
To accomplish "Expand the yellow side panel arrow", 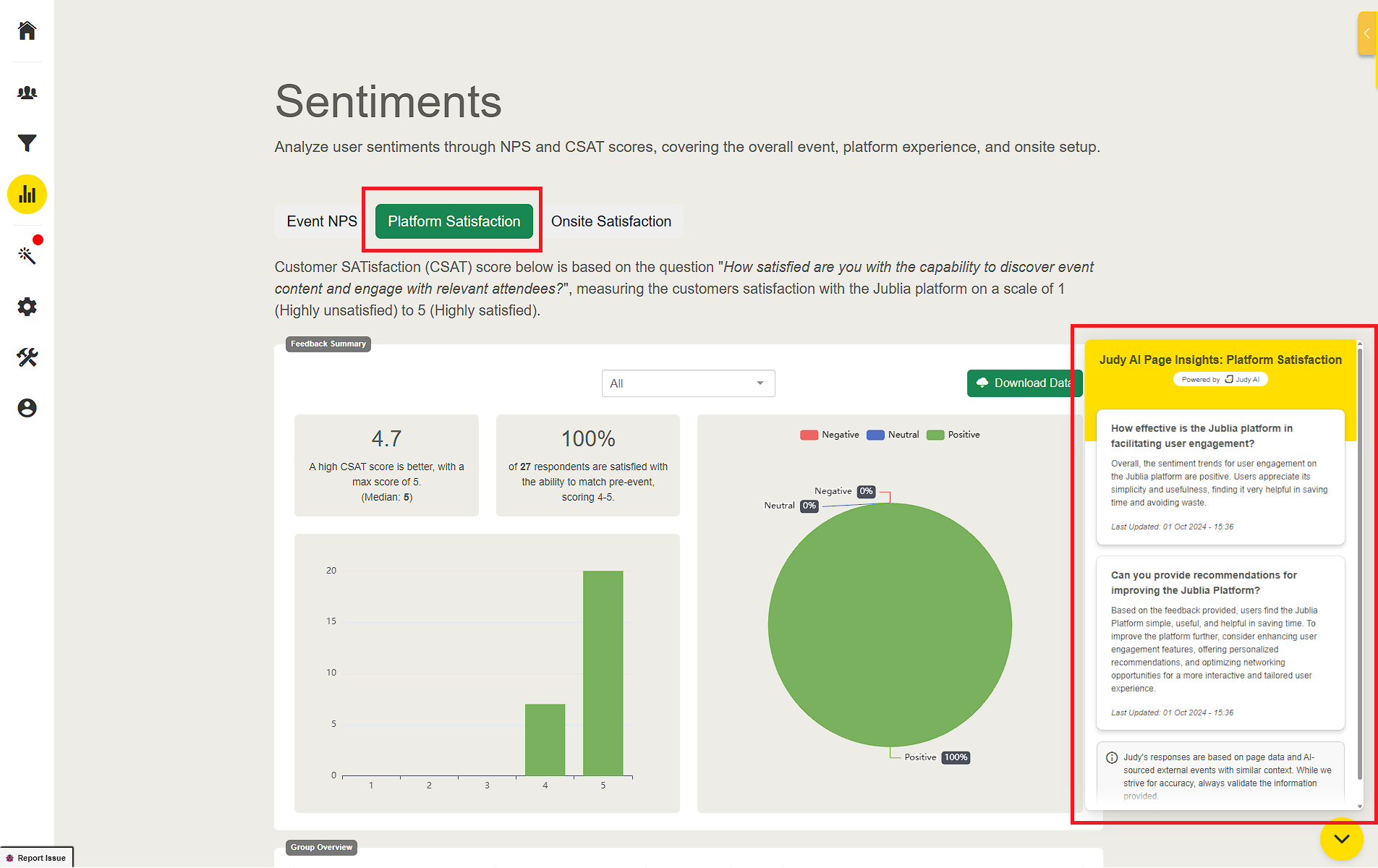I will [x=1366, y=33].
